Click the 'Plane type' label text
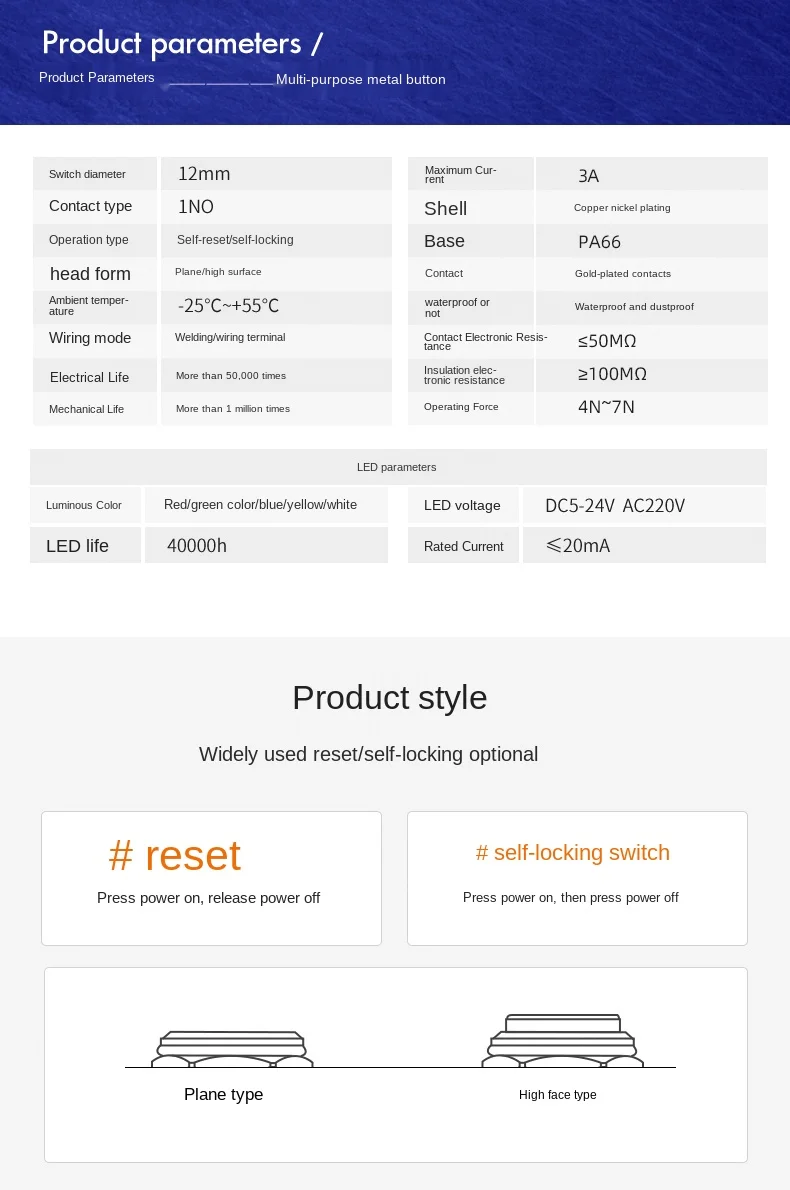The image size is (790, 1190). pyautogui.click(x=224, y=1094)
